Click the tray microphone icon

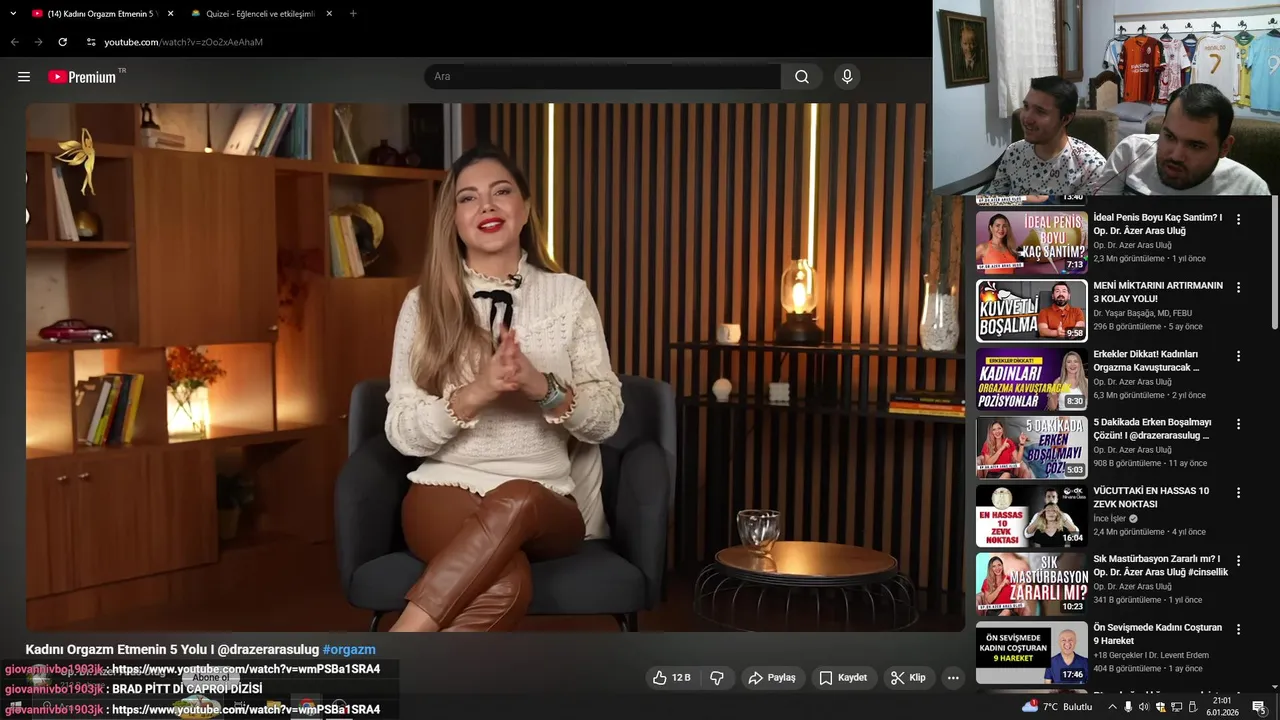pyautogui.click(x=1128, y=707)
